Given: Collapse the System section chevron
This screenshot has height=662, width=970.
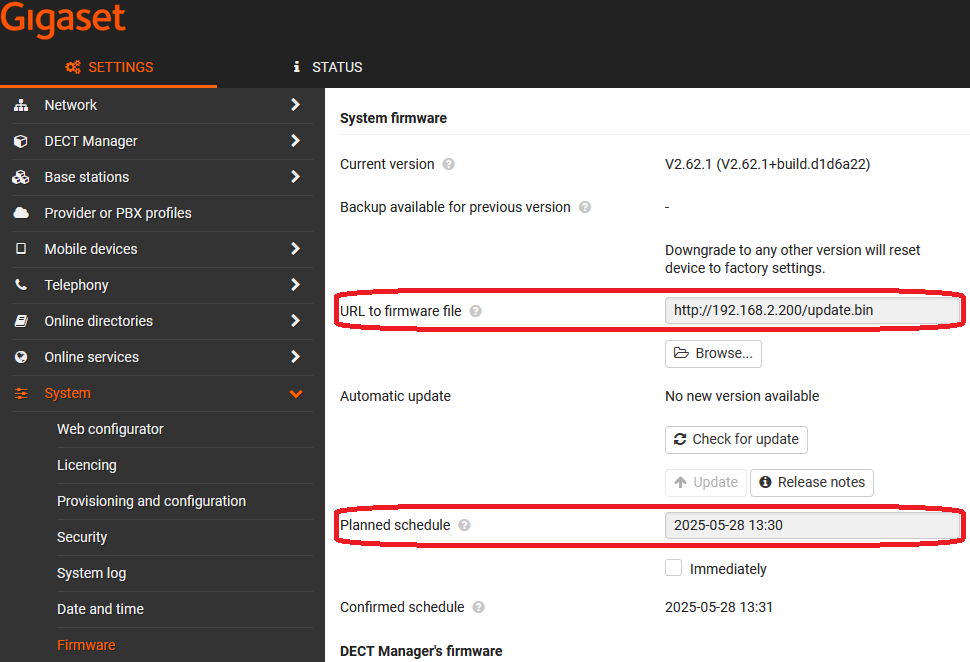Looking at the screenshot, I should 296,393.
